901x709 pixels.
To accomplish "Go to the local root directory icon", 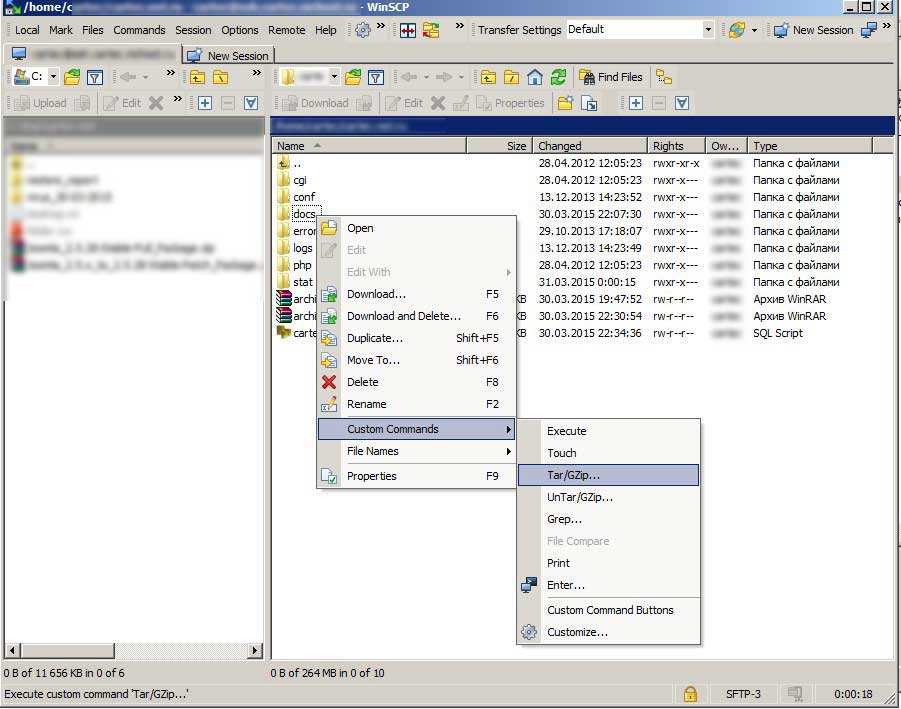I will (221, 77).
